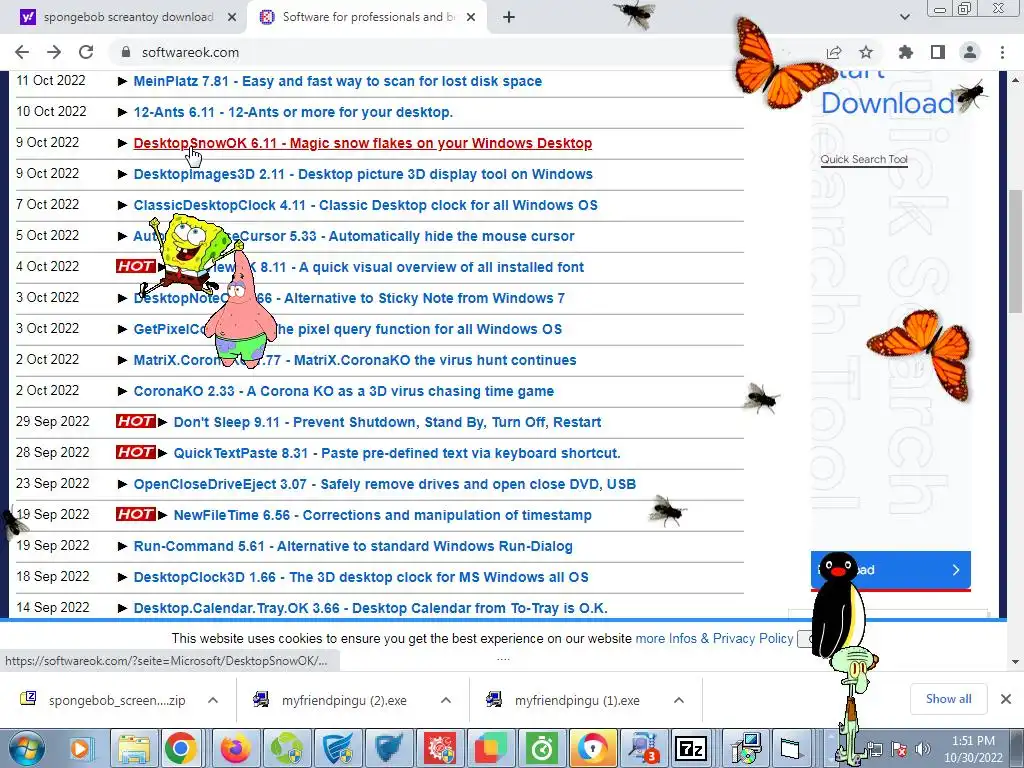Open the 7-Zip taskbar icon
Screen dimensions: 1024x768
coord(690,748)
